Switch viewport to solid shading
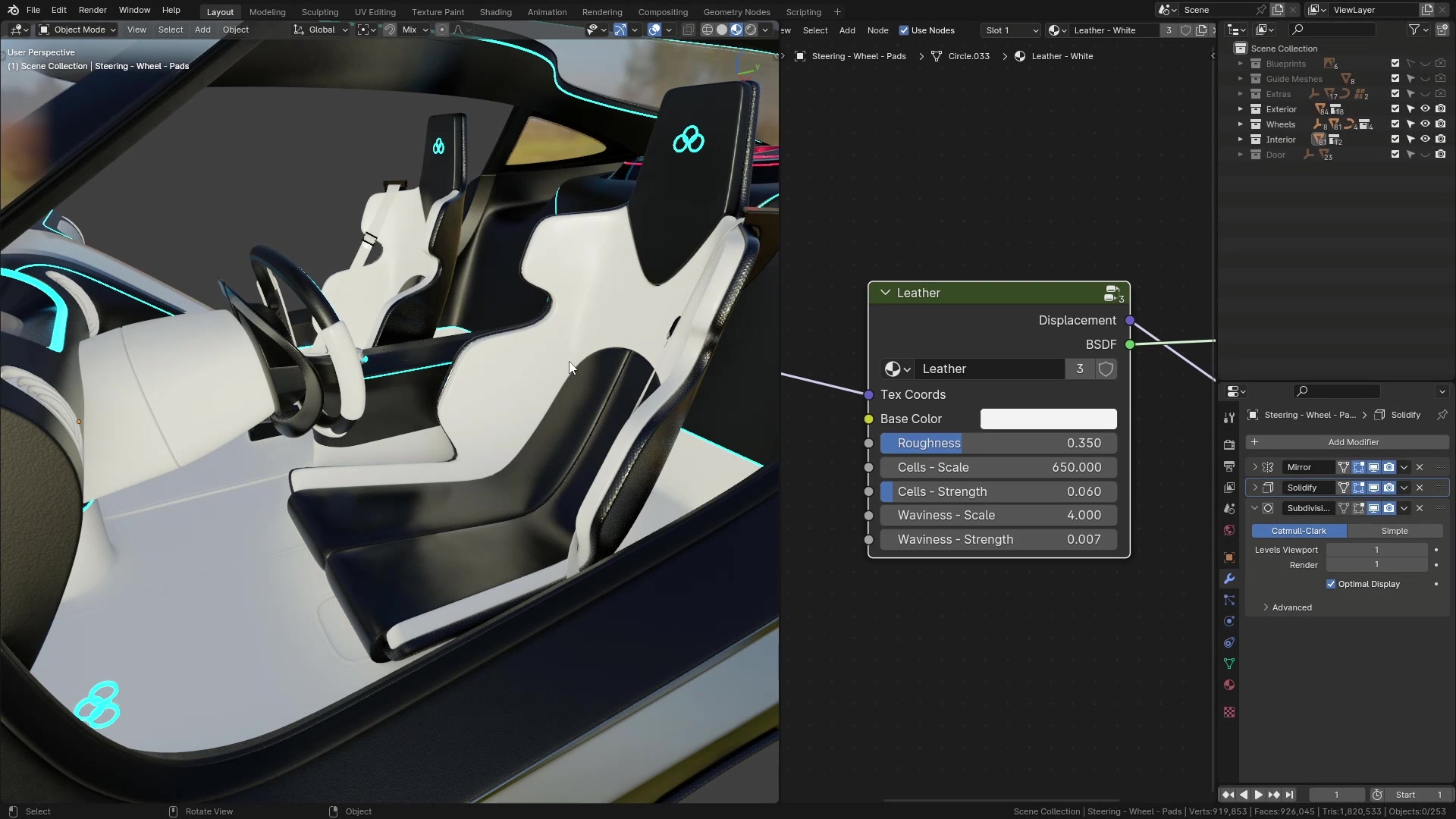This screenshot has height=819, width=1456. (x=722, y=30)
